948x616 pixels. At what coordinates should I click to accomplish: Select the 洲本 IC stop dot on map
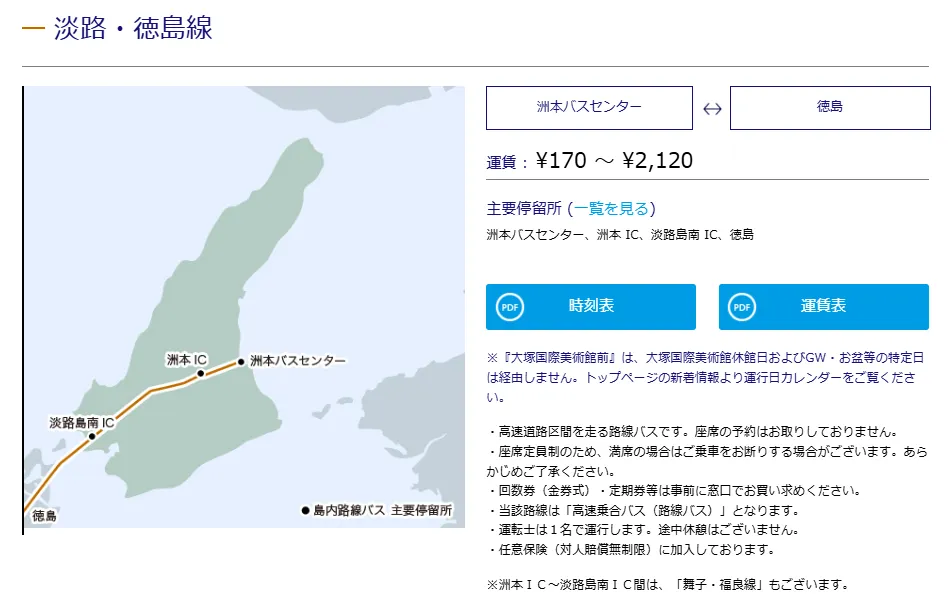(x=201, y=374)
